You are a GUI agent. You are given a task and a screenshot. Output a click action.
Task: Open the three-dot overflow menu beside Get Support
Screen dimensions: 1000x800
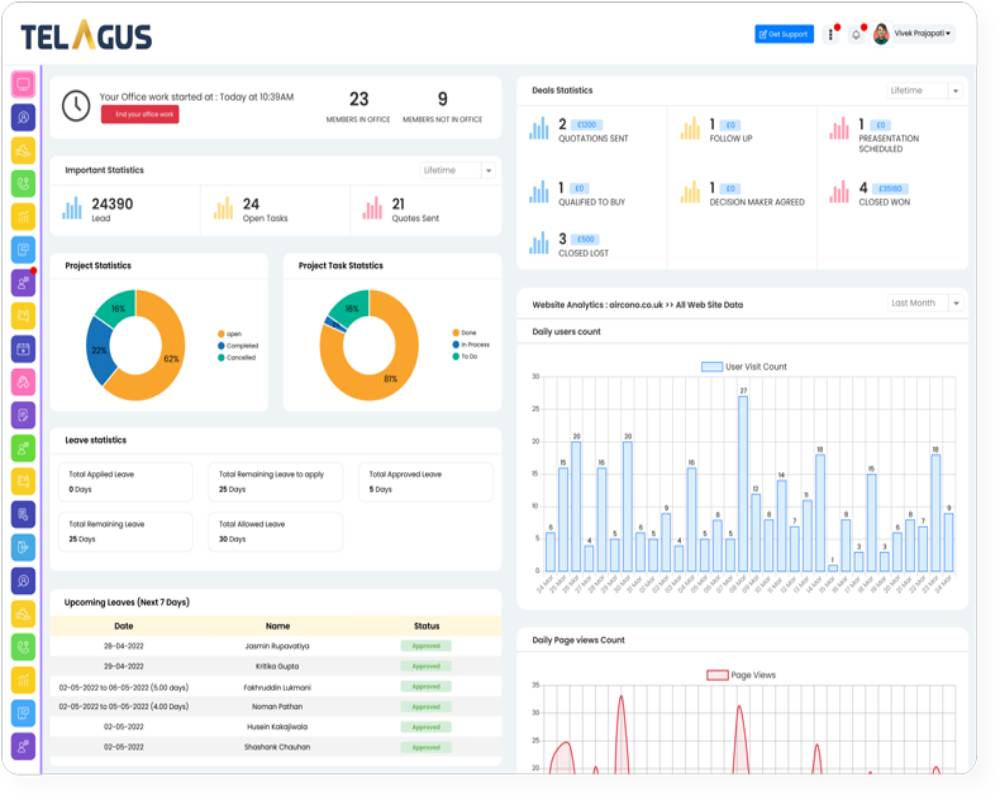tap(833, 33)
